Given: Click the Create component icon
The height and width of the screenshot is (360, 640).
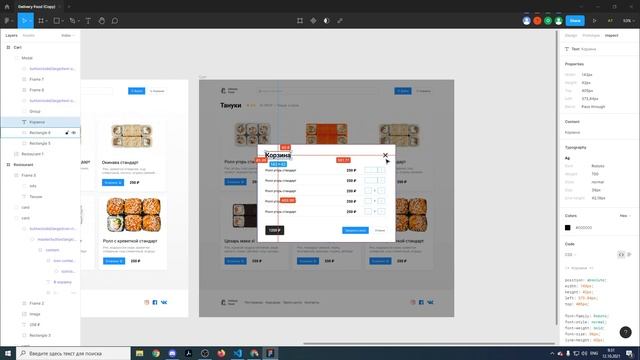Looking at the screenshot, I should (313, 20).
